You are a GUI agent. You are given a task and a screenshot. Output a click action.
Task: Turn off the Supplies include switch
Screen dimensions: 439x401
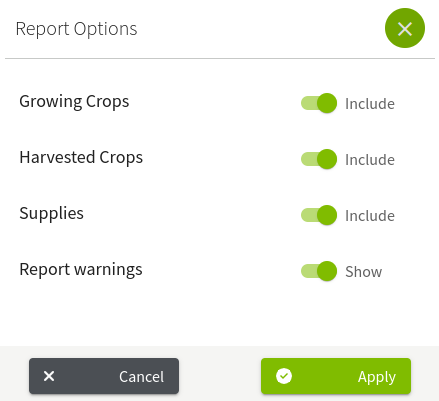[319, 215]
